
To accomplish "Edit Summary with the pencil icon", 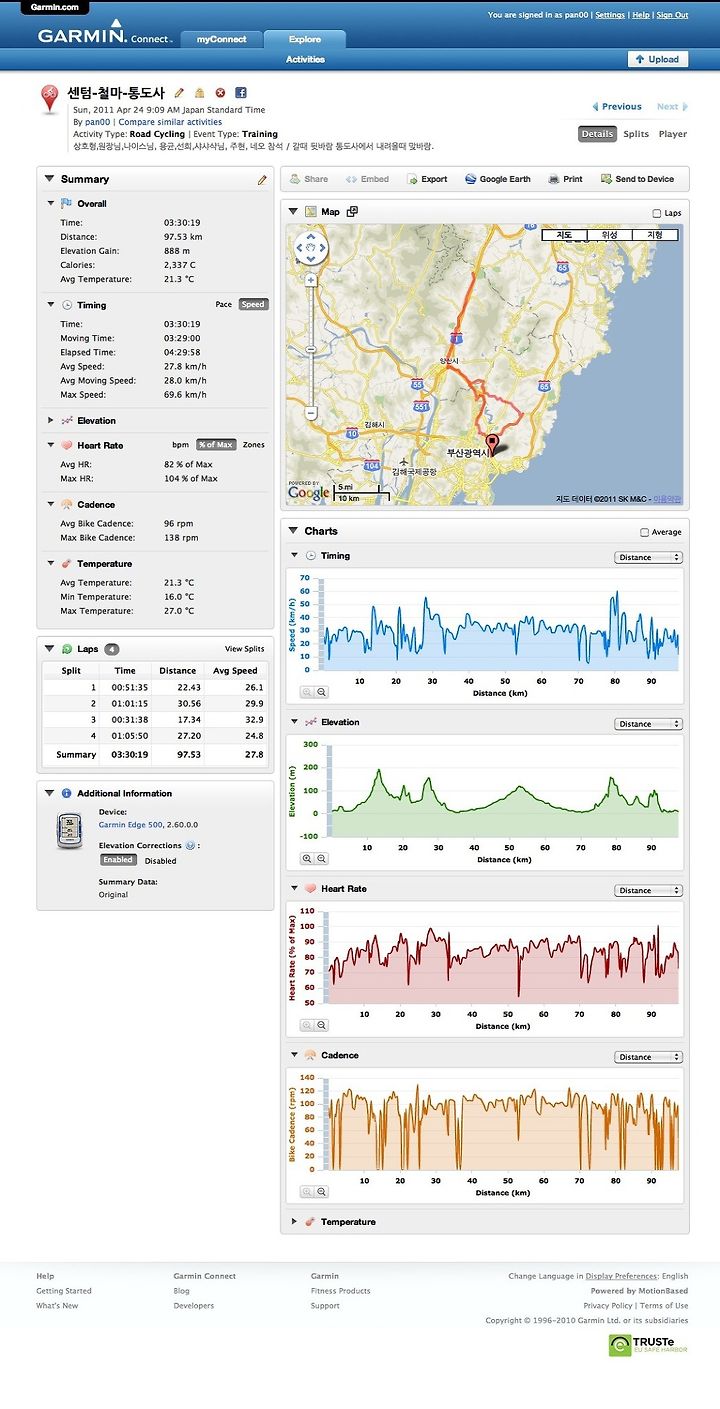I will [x=262, y=180].
